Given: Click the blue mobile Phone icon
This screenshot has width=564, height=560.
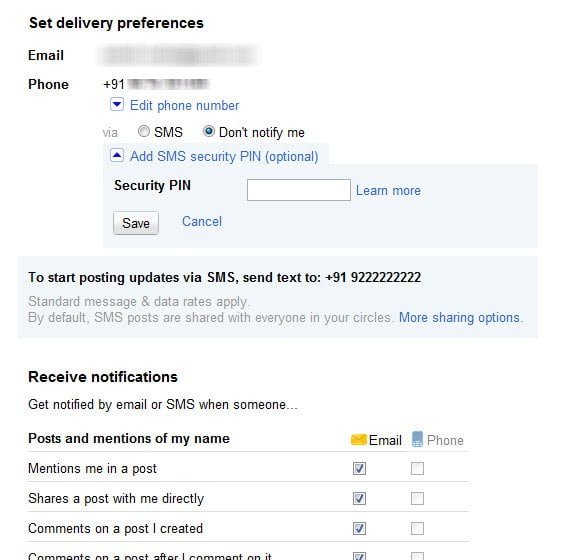Looking at the screenshot, I should pos(417,439).
